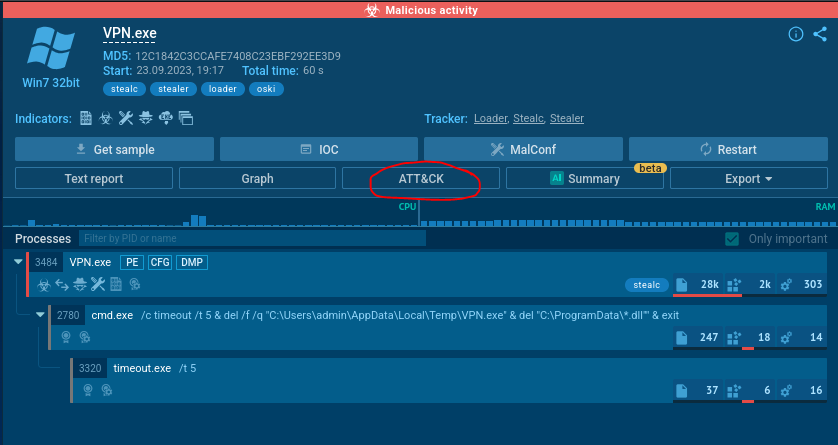The width and height of the screenshot is (838, 445).
Task: Collapse the VPN.exe process tree
Action: [x=18, y=262]
